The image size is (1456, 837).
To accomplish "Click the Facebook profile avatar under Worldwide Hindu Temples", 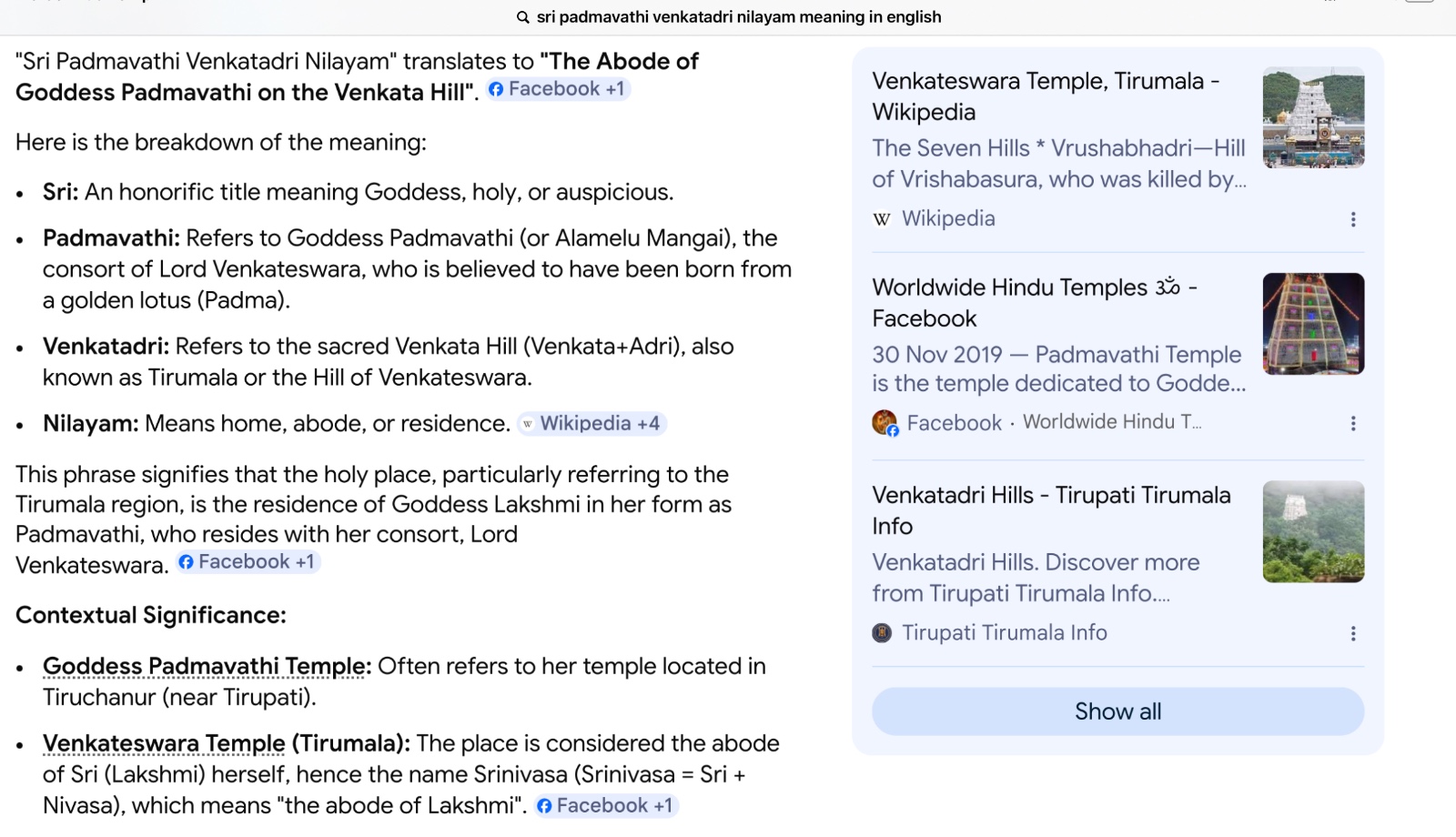I will 885,422.
